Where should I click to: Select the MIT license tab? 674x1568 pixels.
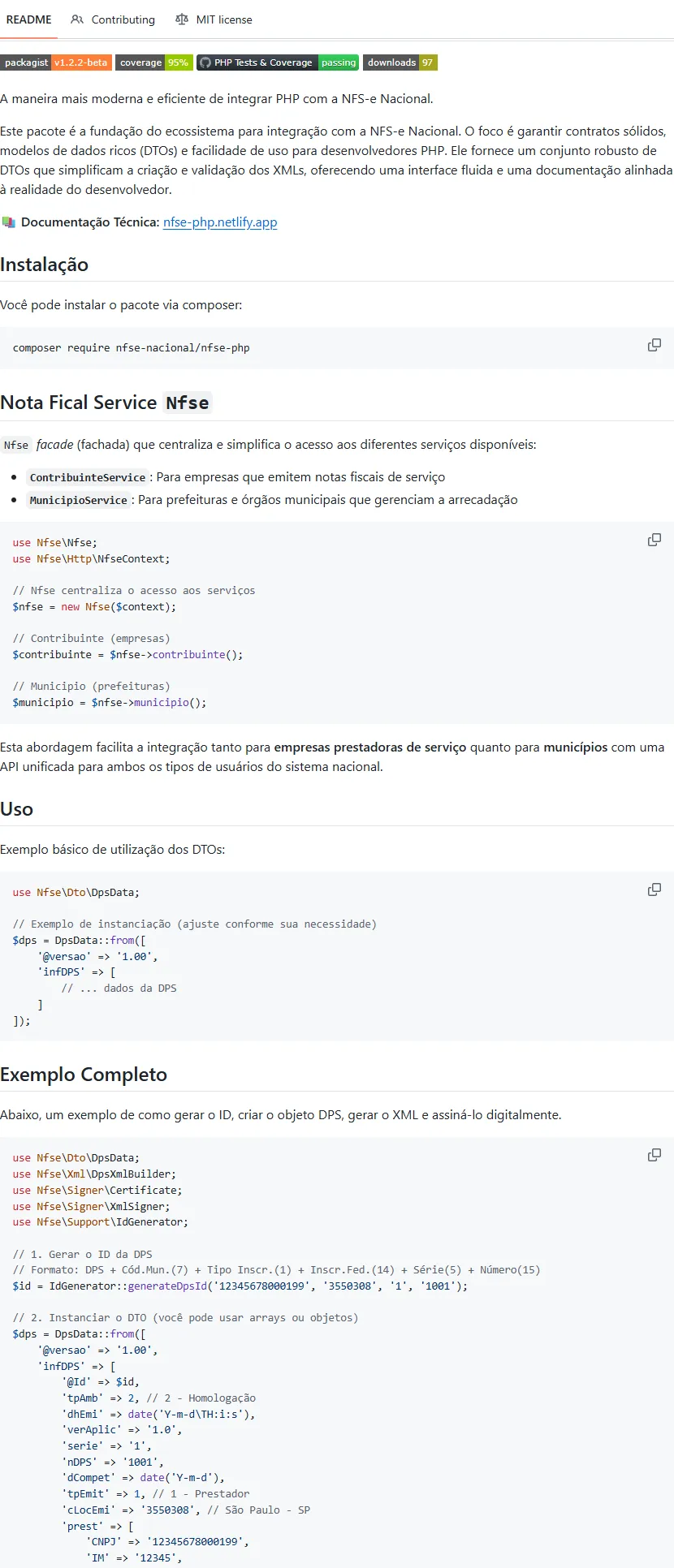[x=223, y=19]
